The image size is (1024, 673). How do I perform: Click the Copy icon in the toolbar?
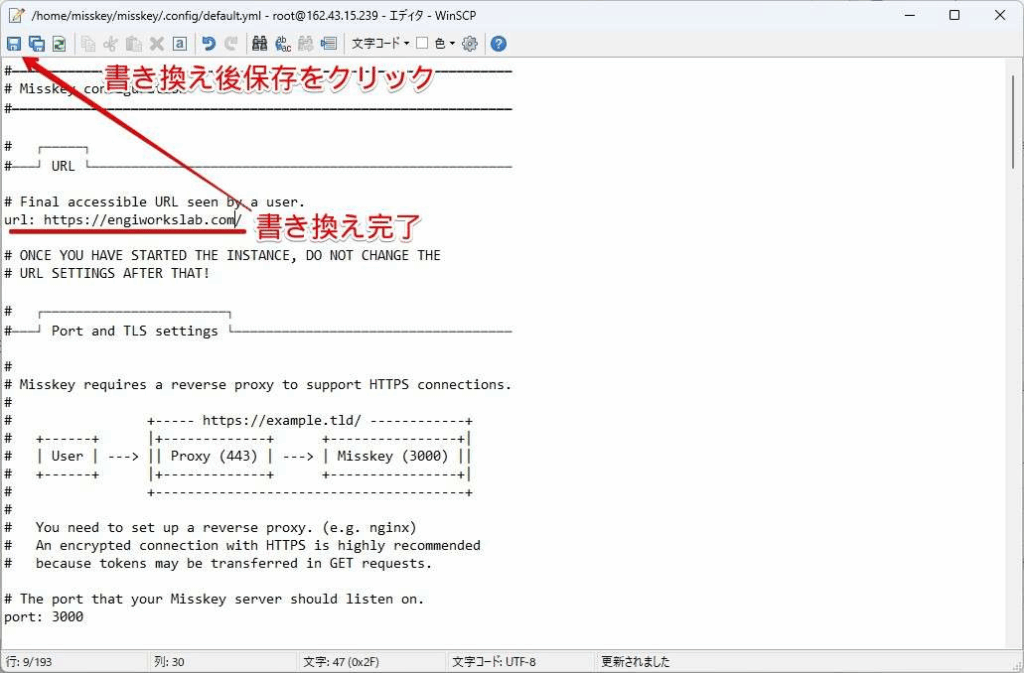[x=88, y=44]
